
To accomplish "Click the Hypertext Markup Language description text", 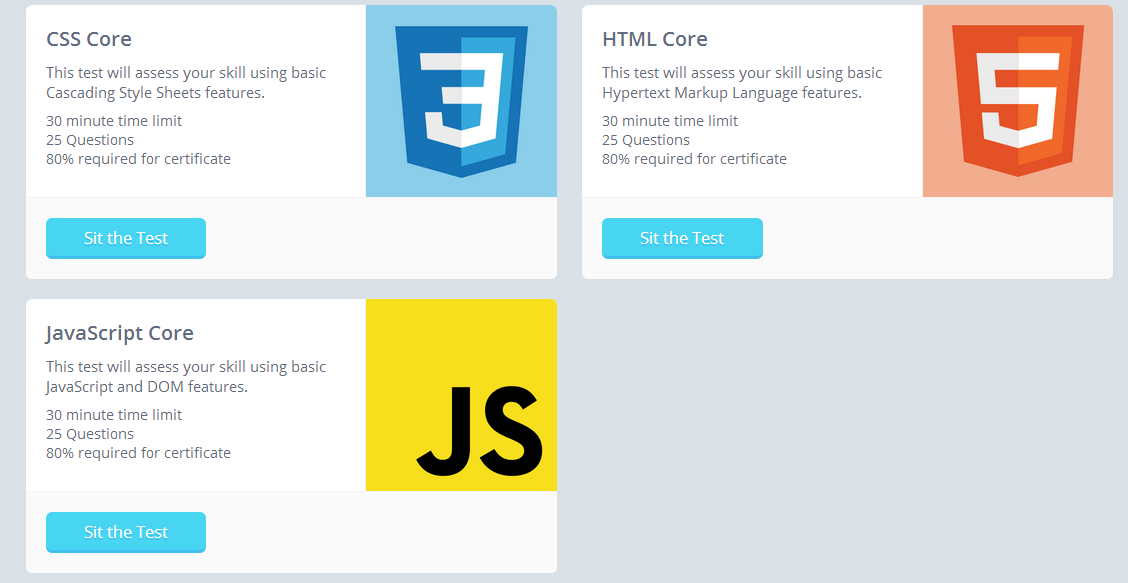I will 742,83.
